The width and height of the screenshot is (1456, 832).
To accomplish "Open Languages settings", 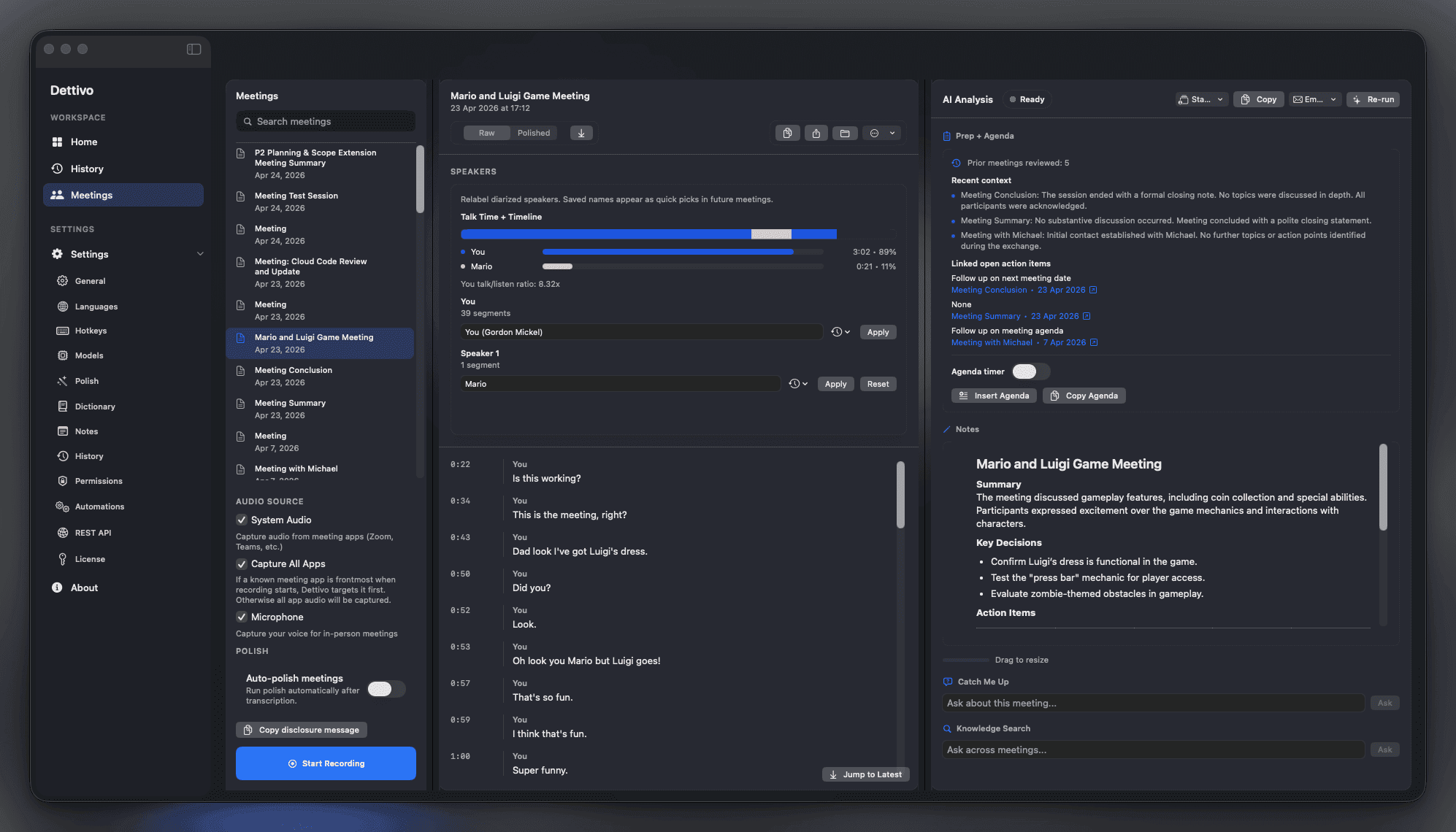I will (96, 307).
